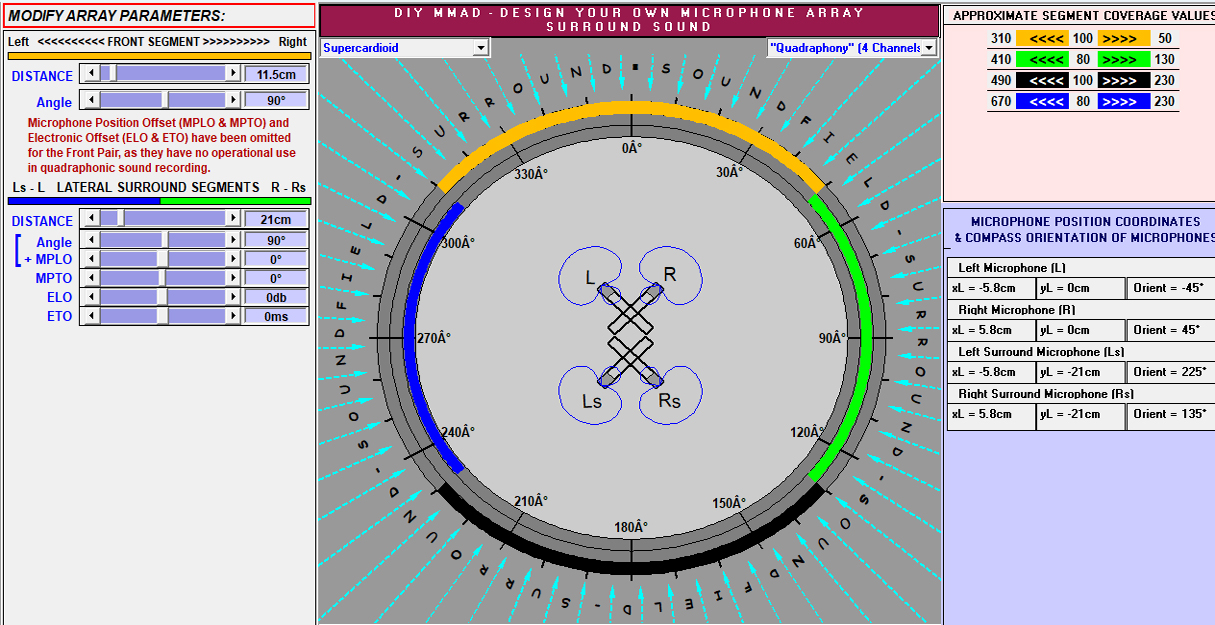Viewport: 1215px width, 625px height.
Task: Click the orange left-arrows coverage swatch
Action: pos(1042,38)
